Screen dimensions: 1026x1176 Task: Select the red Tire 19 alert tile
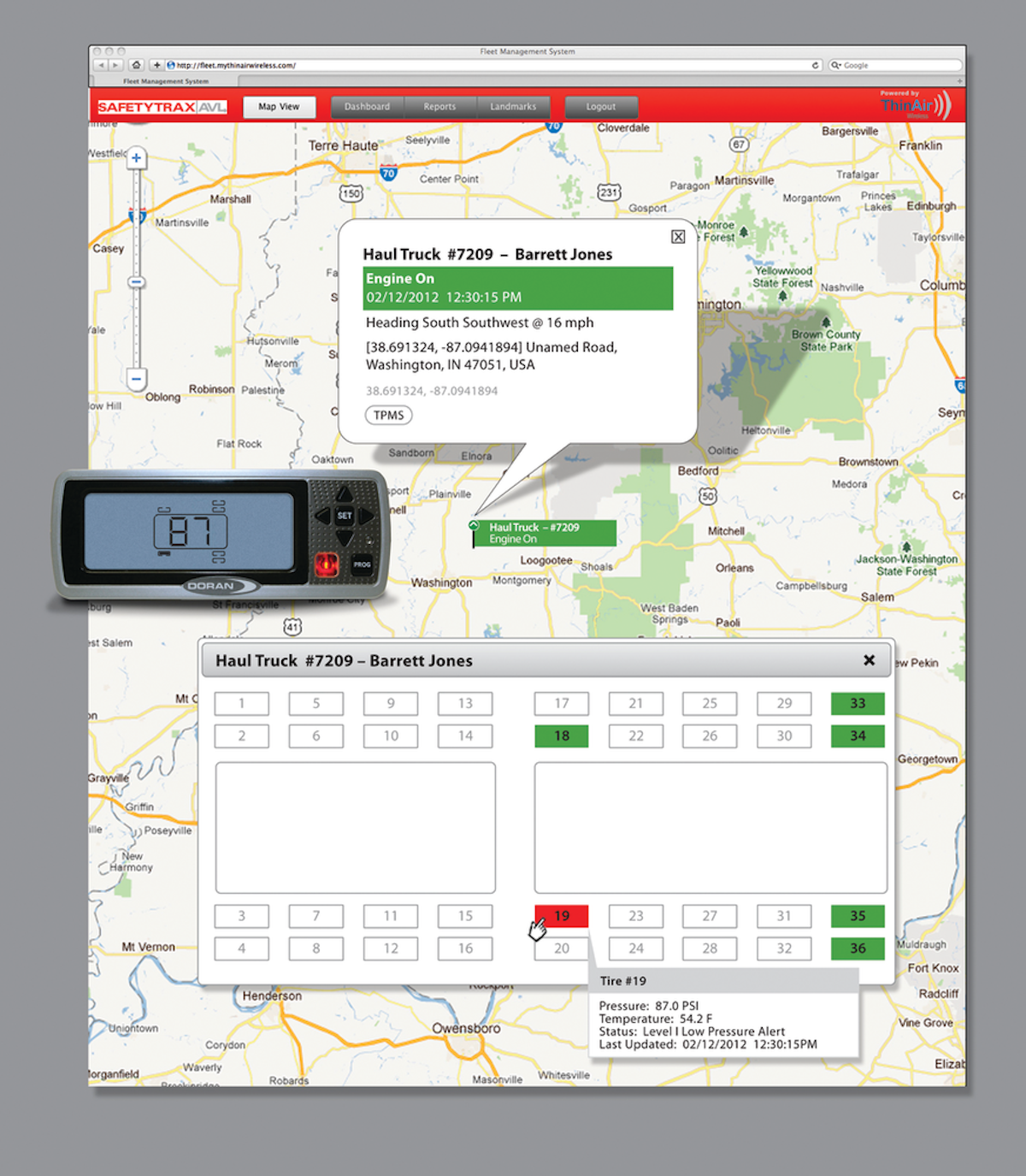tap(561, 916)
